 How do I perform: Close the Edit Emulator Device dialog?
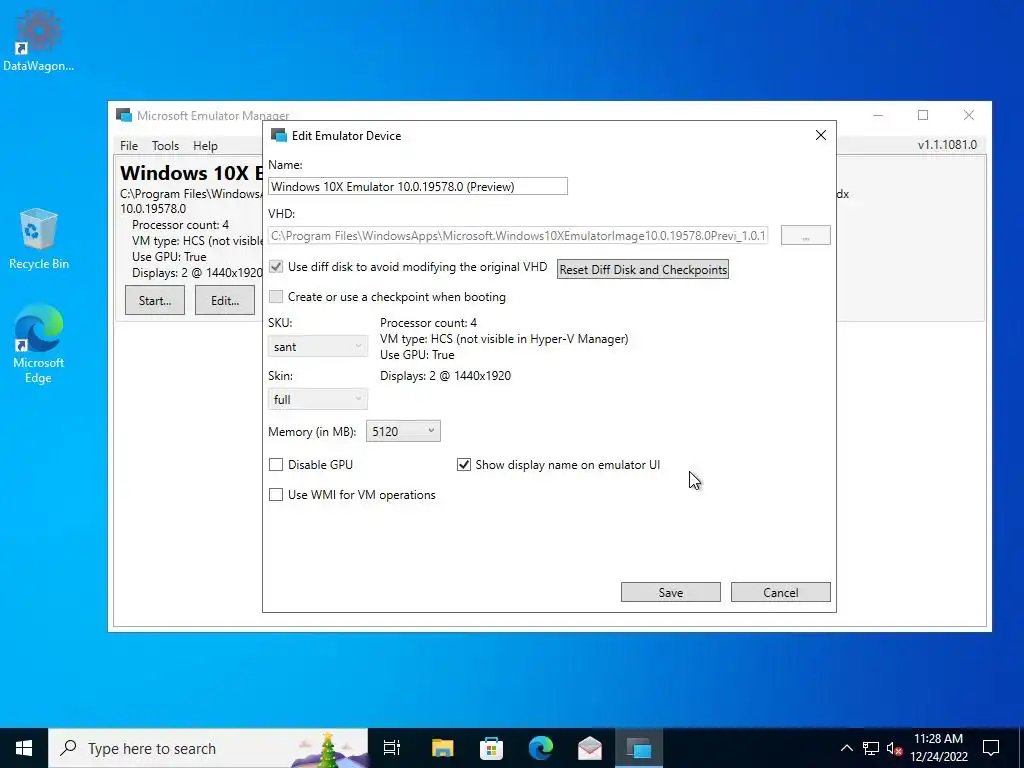821,135
